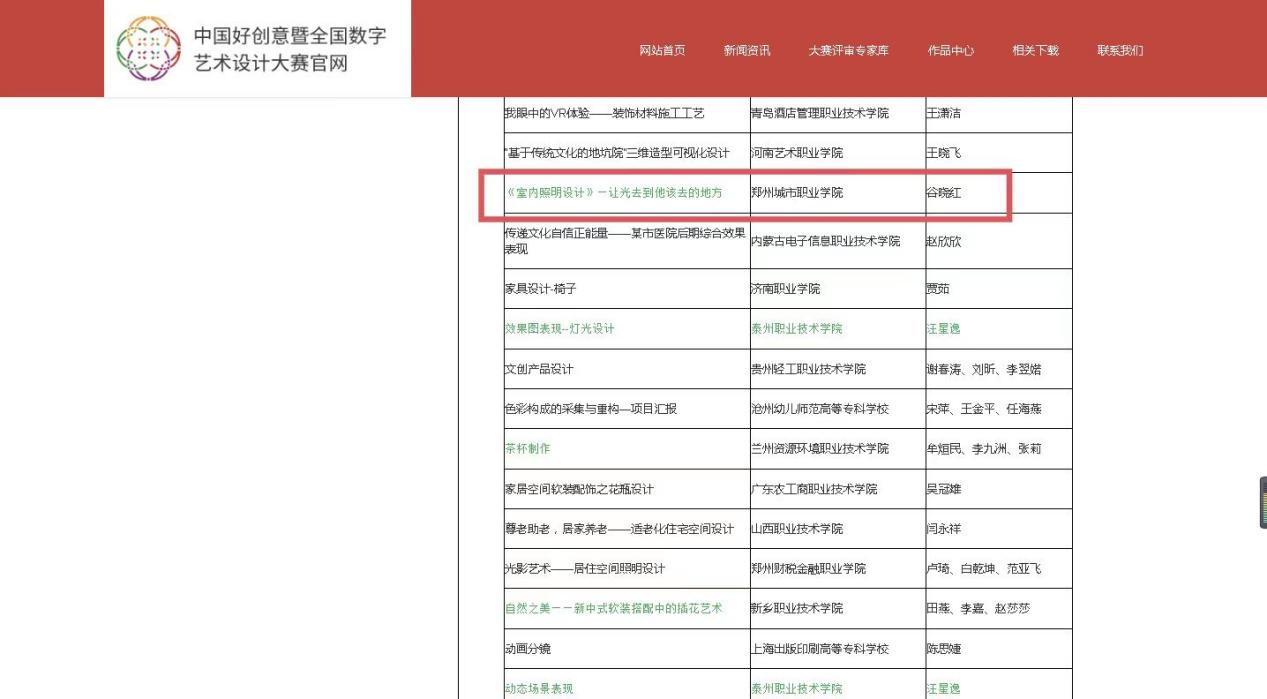This screenshot has width=1267, height=699.
Task: Click the 光影艺术——居住空间照明设计 entry
Action: pyautogui.click(x=584, y=569)
